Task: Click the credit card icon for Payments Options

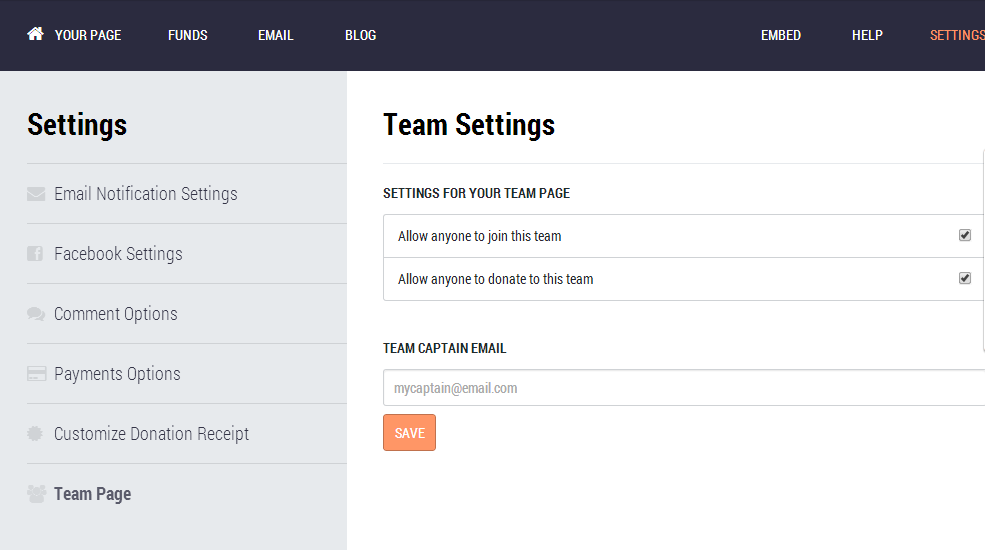Action: [x=36, y=374]
